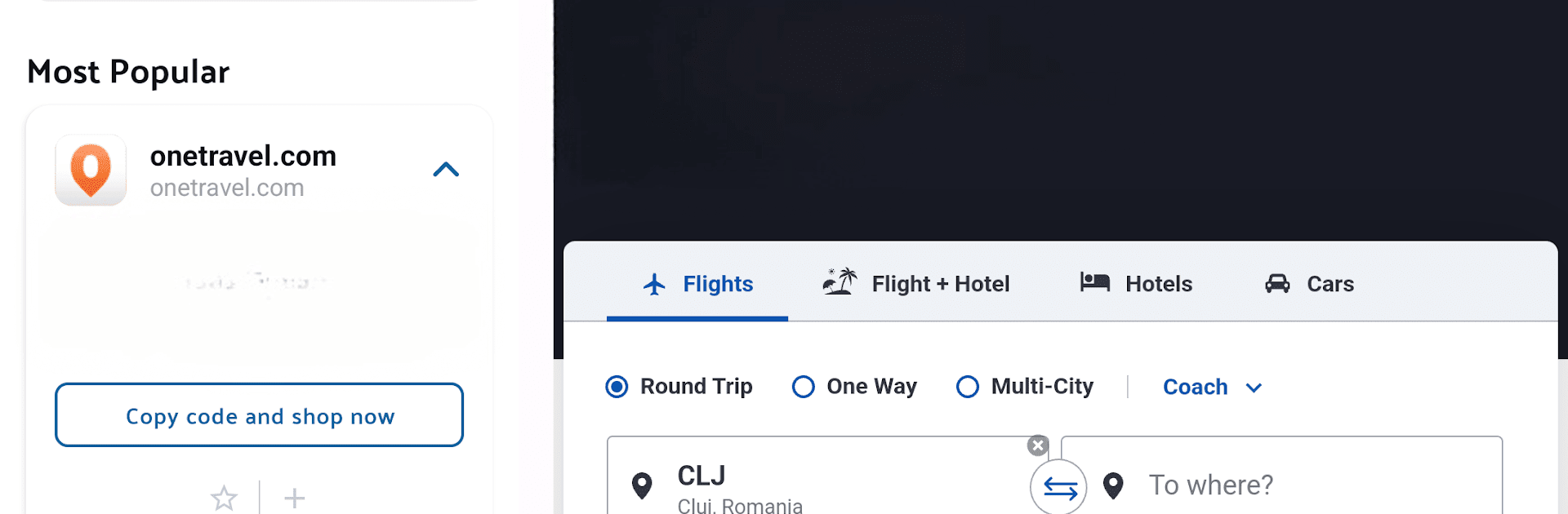Switch to Flight + Hotel tab
1568x514 pixels.
point(916,284)
